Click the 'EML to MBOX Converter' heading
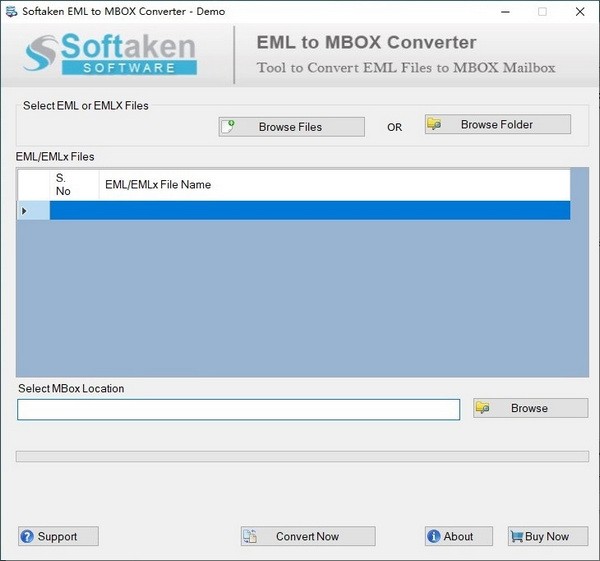The image size is (600, 561). [367, 42]
